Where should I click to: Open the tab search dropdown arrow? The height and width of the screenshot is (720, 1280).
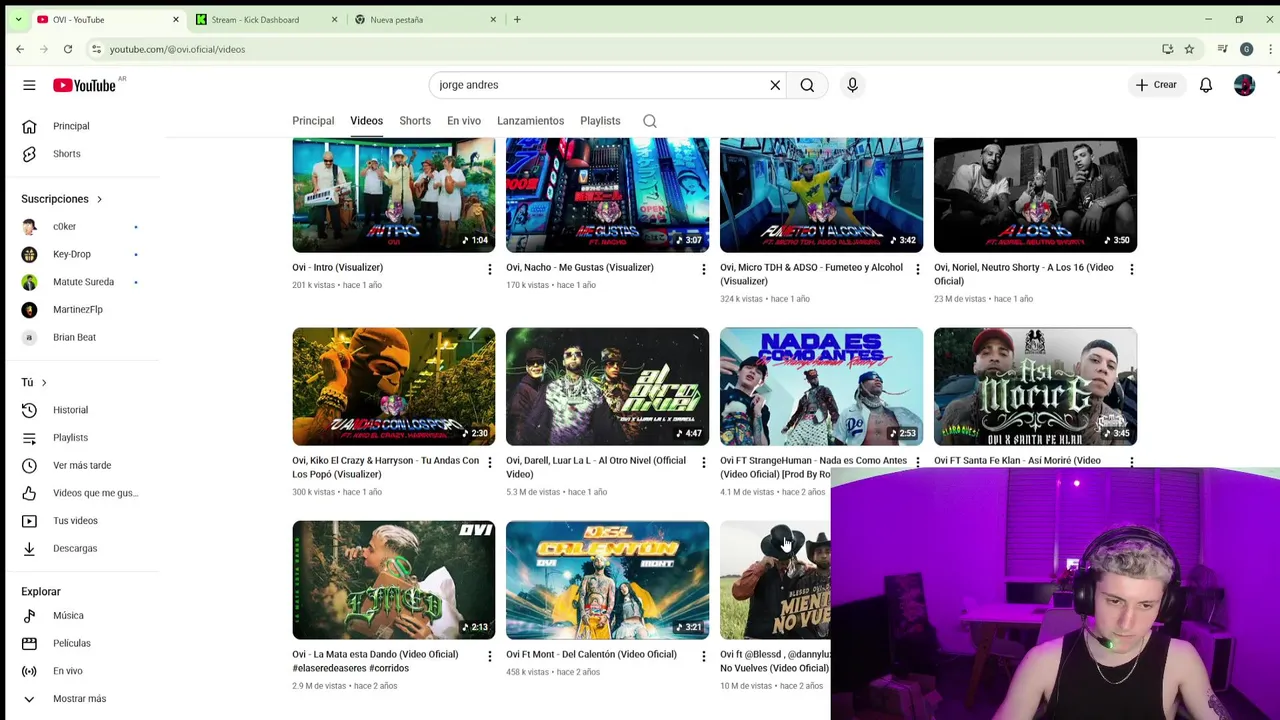point(18,19)
